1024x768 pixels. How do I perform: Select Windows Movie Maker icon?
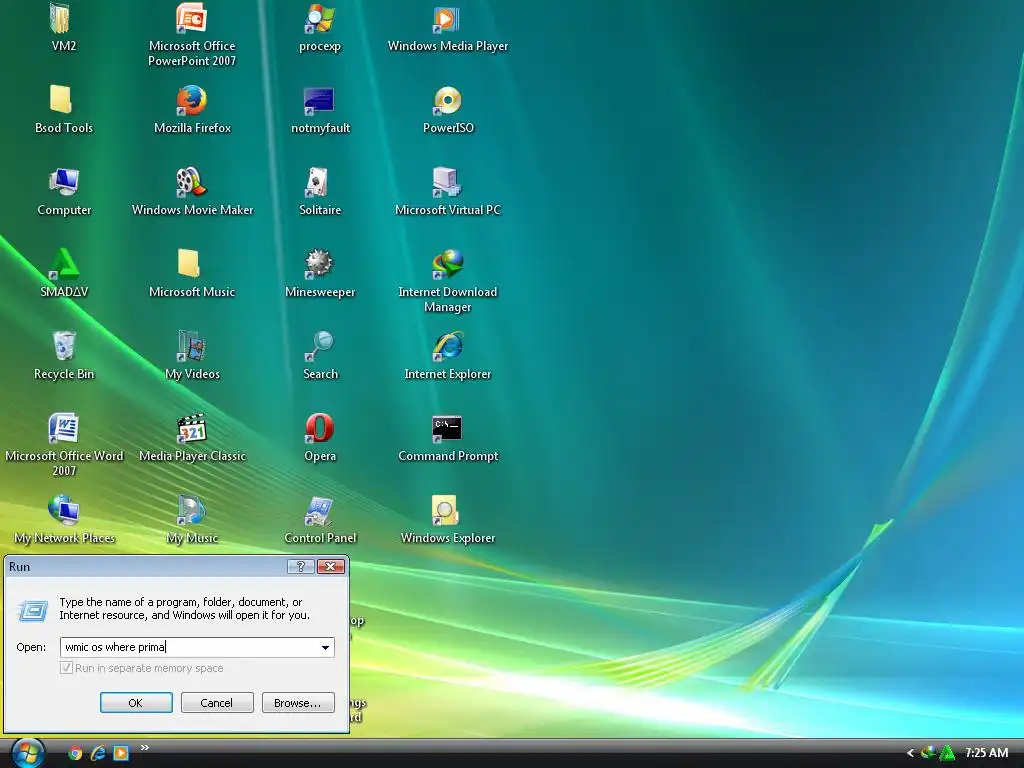(191, 182)
